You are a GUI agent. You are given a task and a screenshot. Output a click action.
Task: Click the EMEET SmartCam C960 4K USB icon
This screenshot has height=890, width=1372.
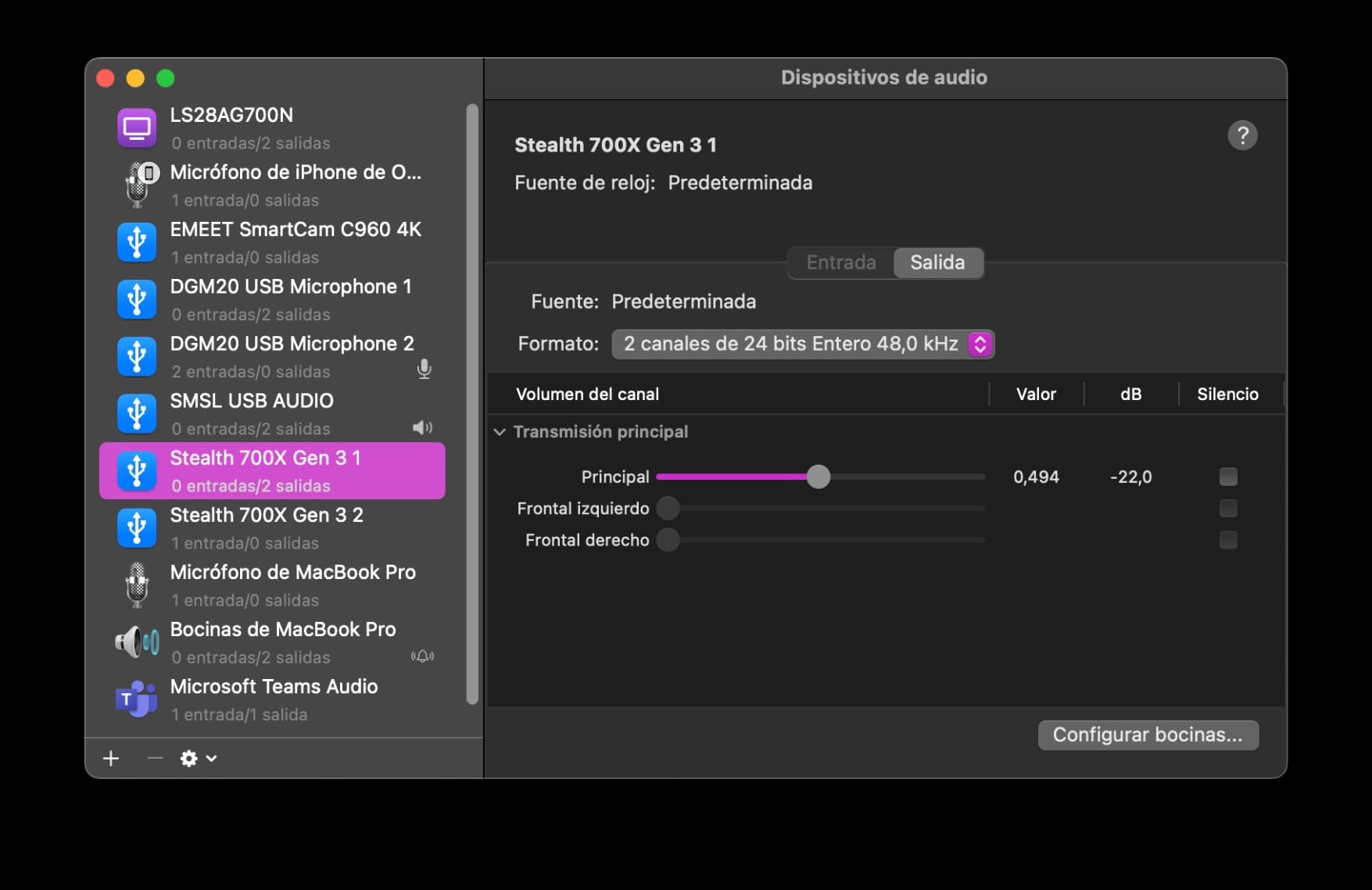pos(137,242)
